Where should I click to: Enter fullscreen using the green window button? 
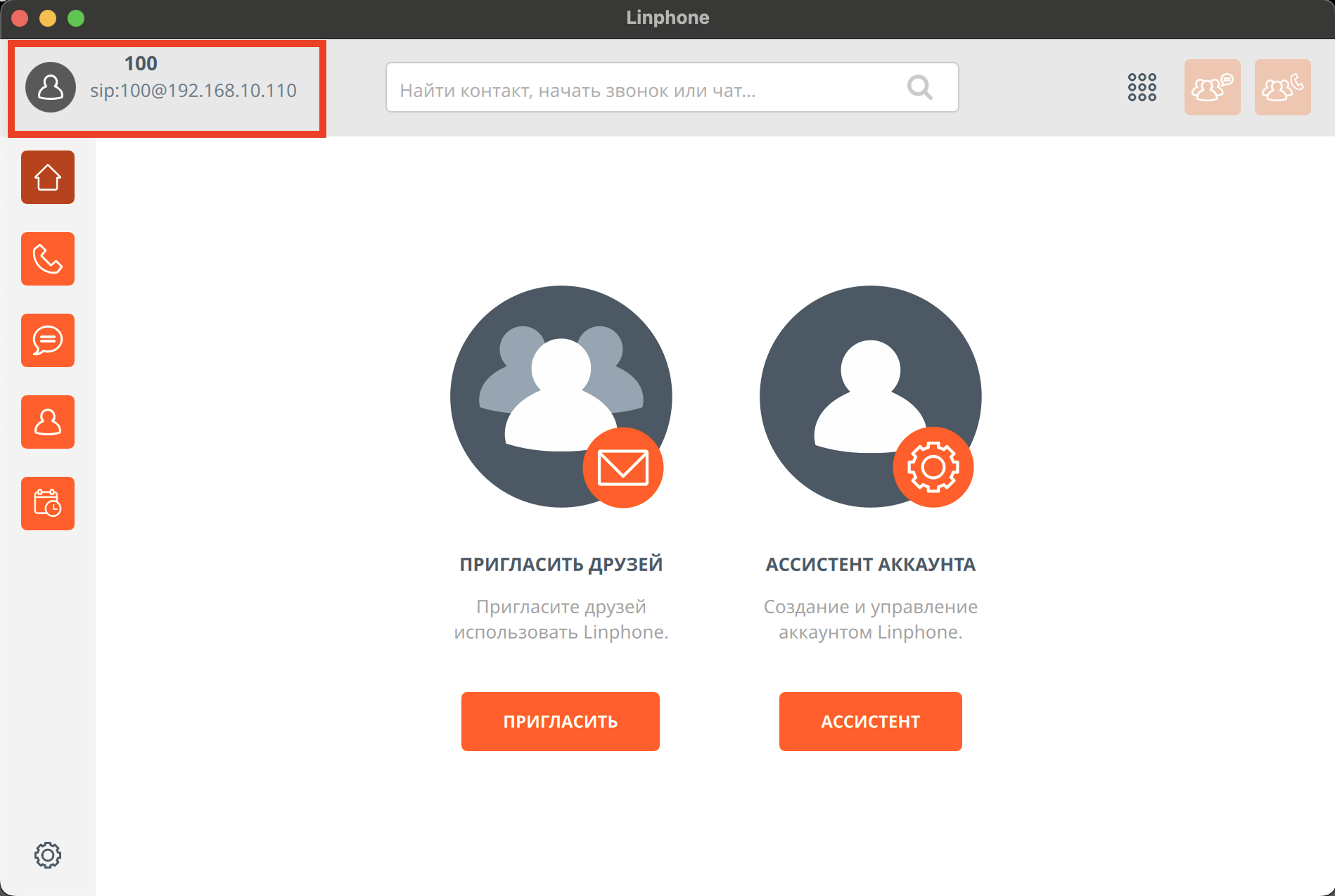point(76,18)
